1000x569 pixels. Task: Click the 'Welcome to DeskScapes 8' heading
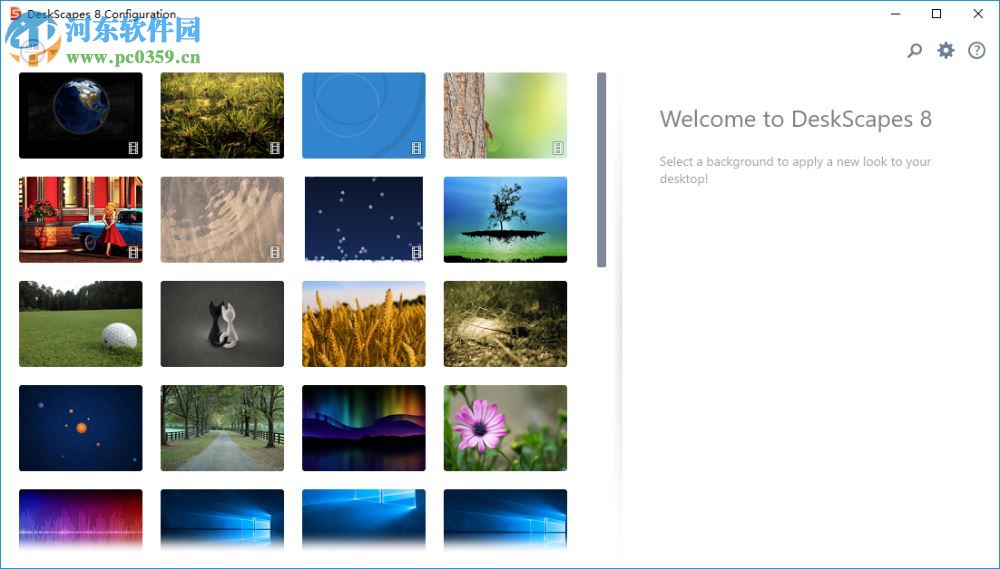[795, 119]
